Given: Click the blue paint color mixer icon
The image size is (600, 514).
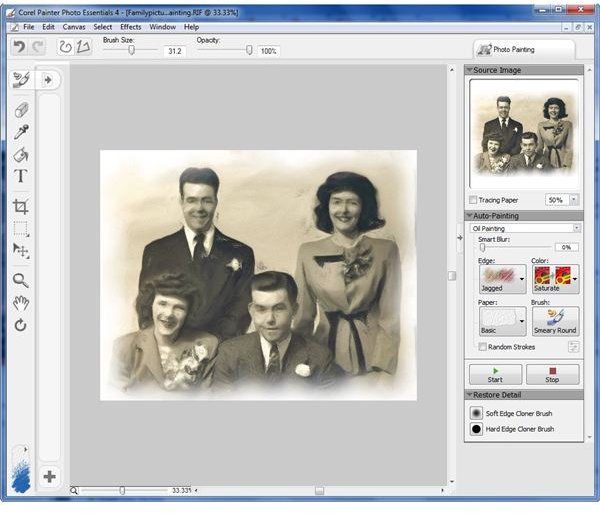Looking at the screenshot, I should (x=21, y=477).
